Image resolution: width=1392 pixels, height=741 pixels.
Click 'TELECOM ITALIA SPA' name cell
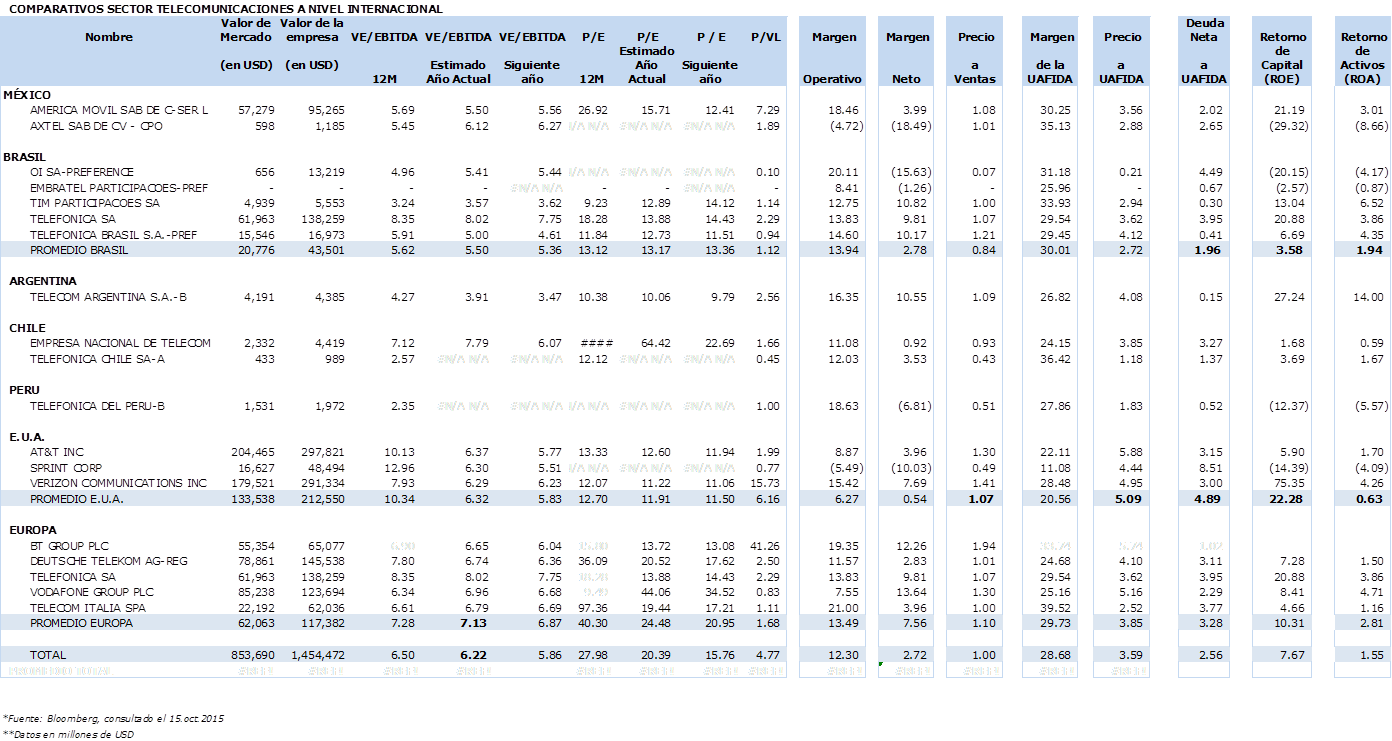[89, 608]
